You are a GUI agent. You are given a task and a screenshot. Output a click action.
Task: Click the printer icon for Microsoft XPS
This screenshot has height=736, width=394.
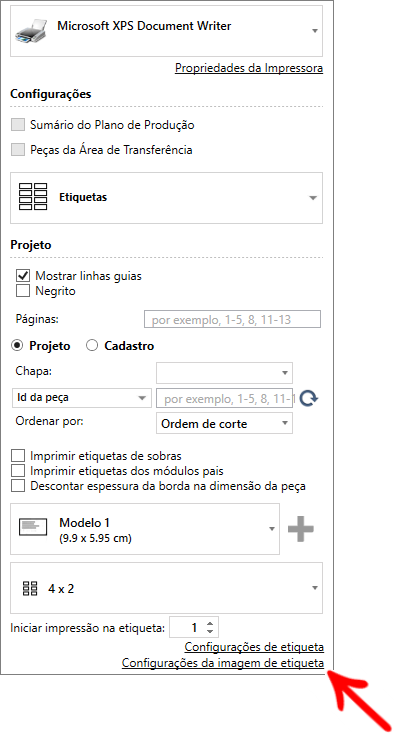(31, 31)
